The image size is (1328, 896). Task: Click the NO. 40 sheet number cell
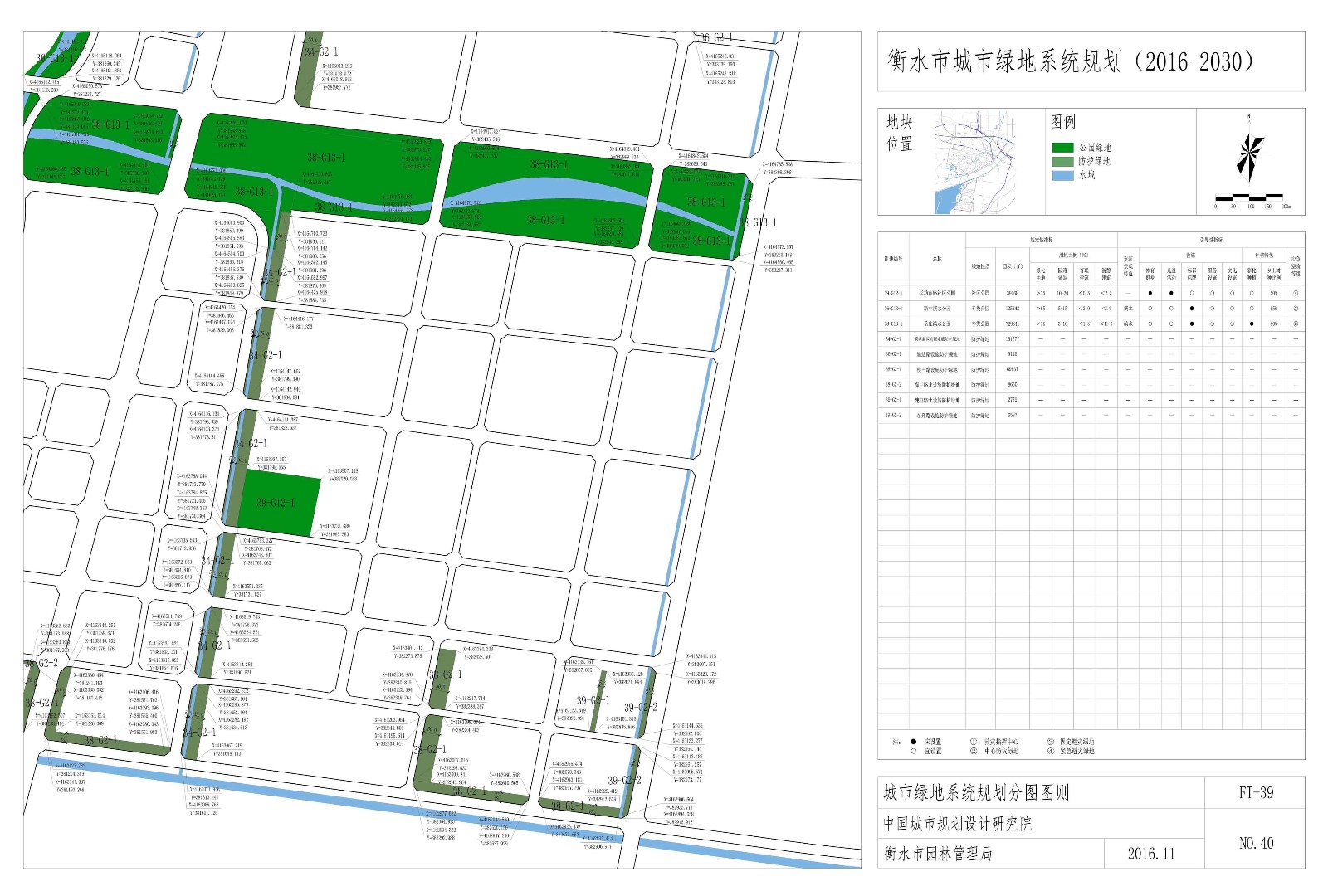pyautogui.click(x=1255, y=843)
